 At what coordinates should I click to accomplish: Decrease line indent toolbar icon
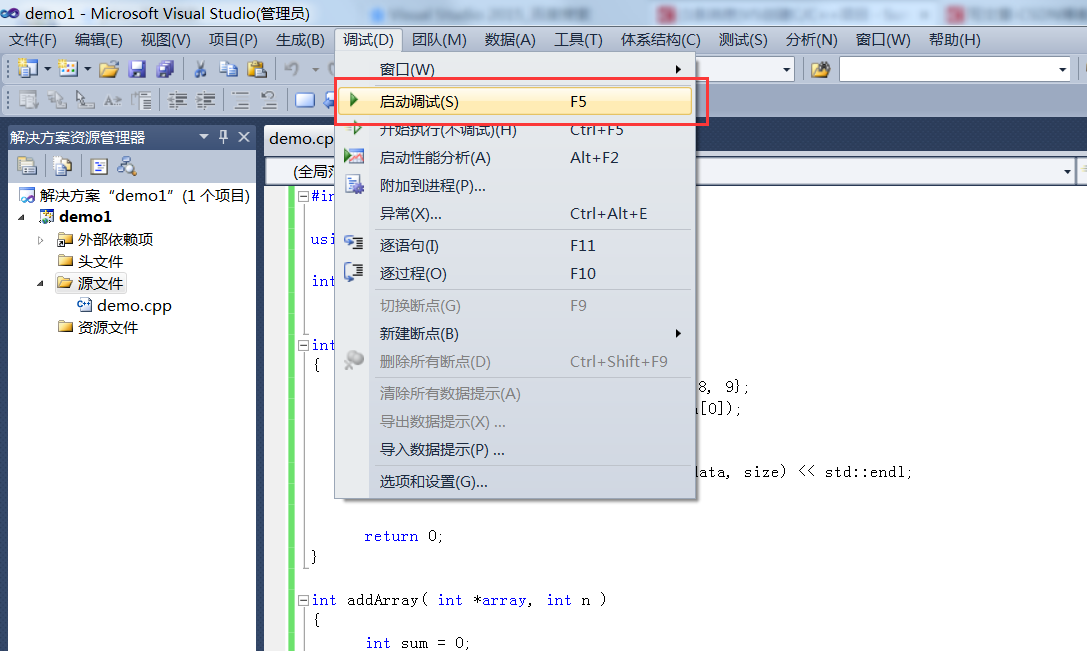coord(177,101)
